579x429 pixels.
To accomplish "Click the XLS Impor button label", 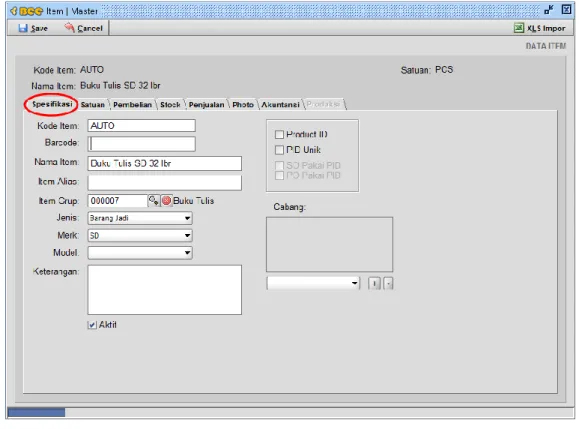I will pos(546,28).
